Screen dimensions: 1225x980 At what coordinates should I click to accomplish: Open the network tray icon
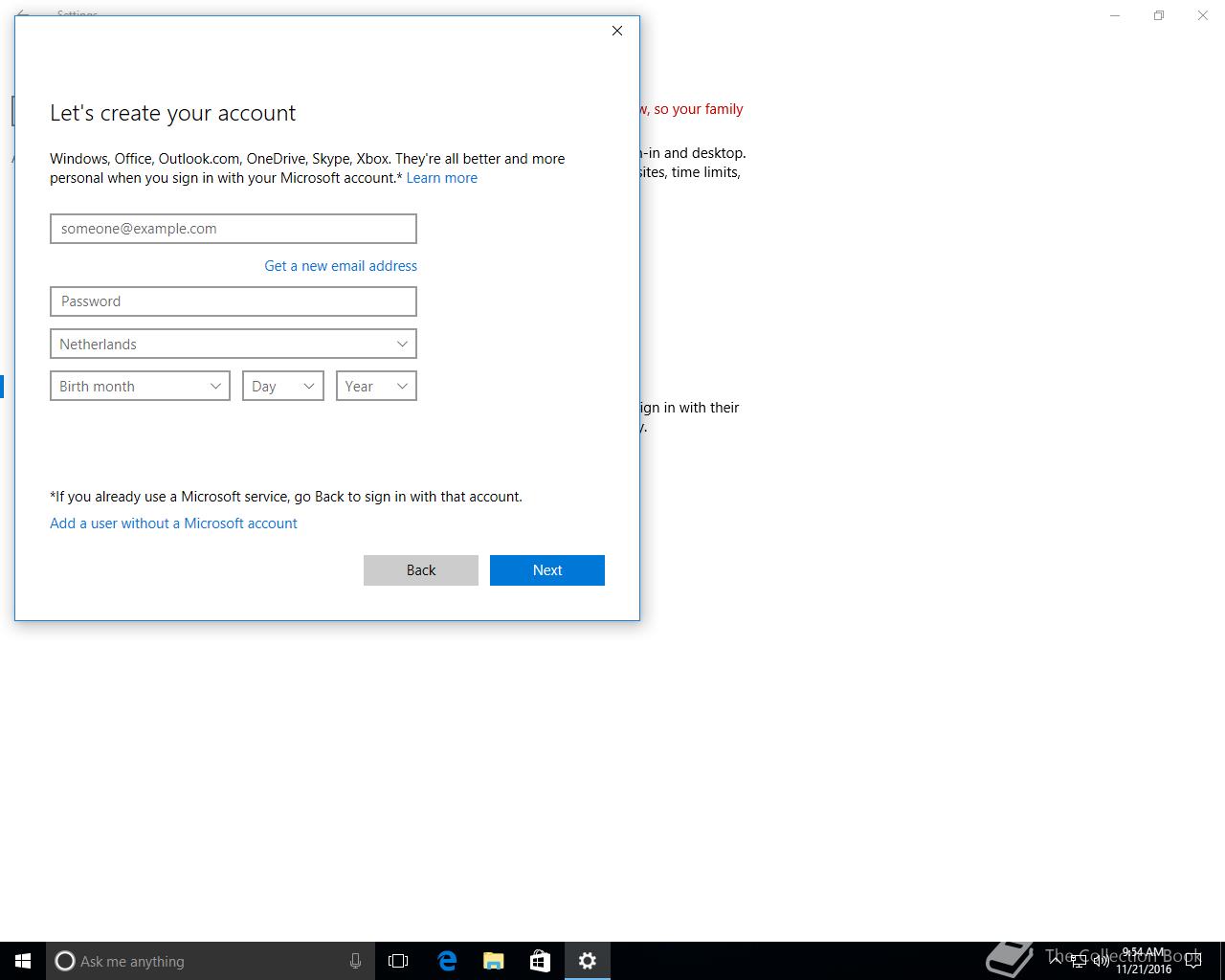[1079, 962]
